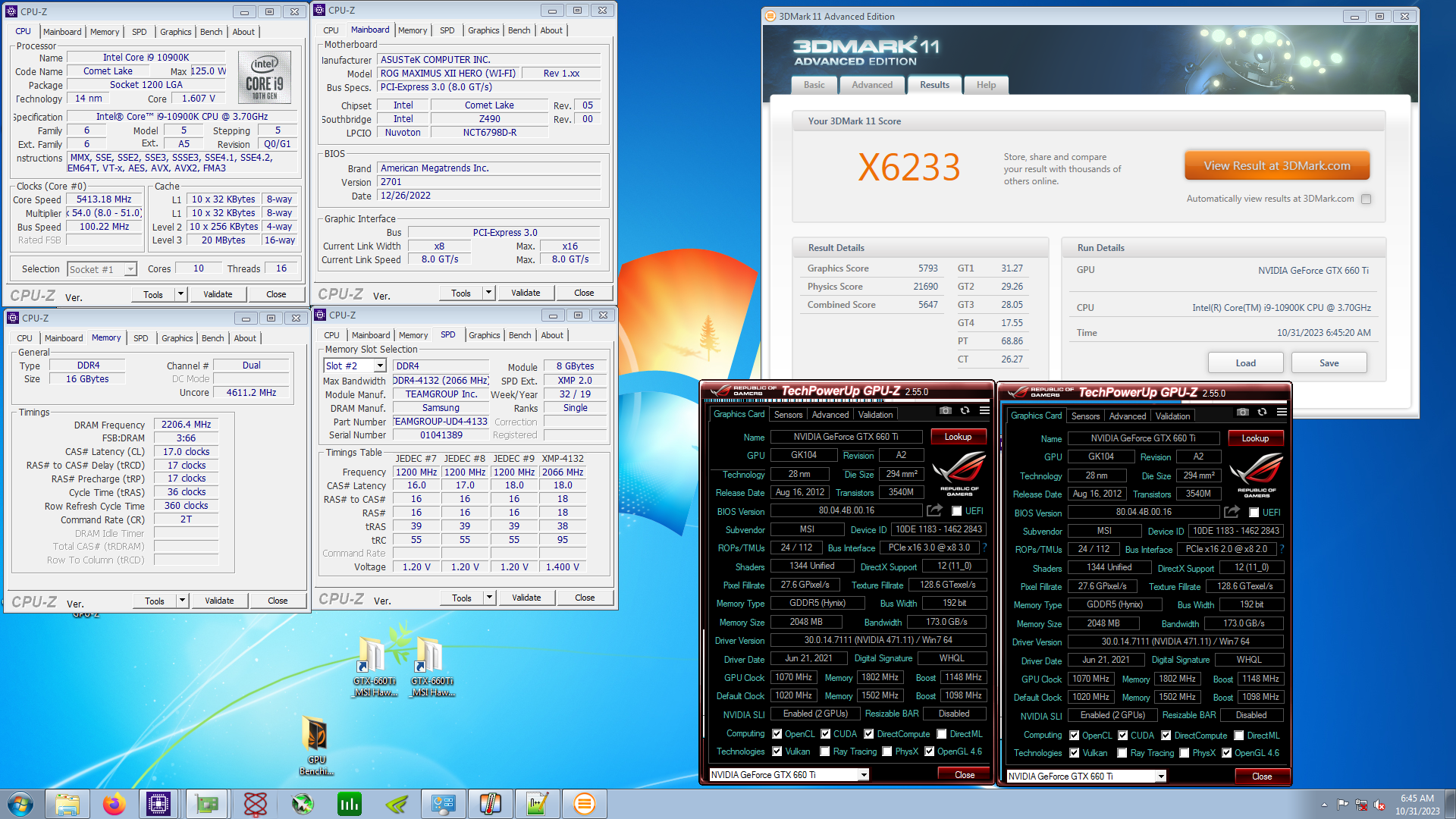The height and width of the screenshot is (819, 1456).
Task: Open Sensors tab in left GPU-Z window
Action: coord(788,415)
